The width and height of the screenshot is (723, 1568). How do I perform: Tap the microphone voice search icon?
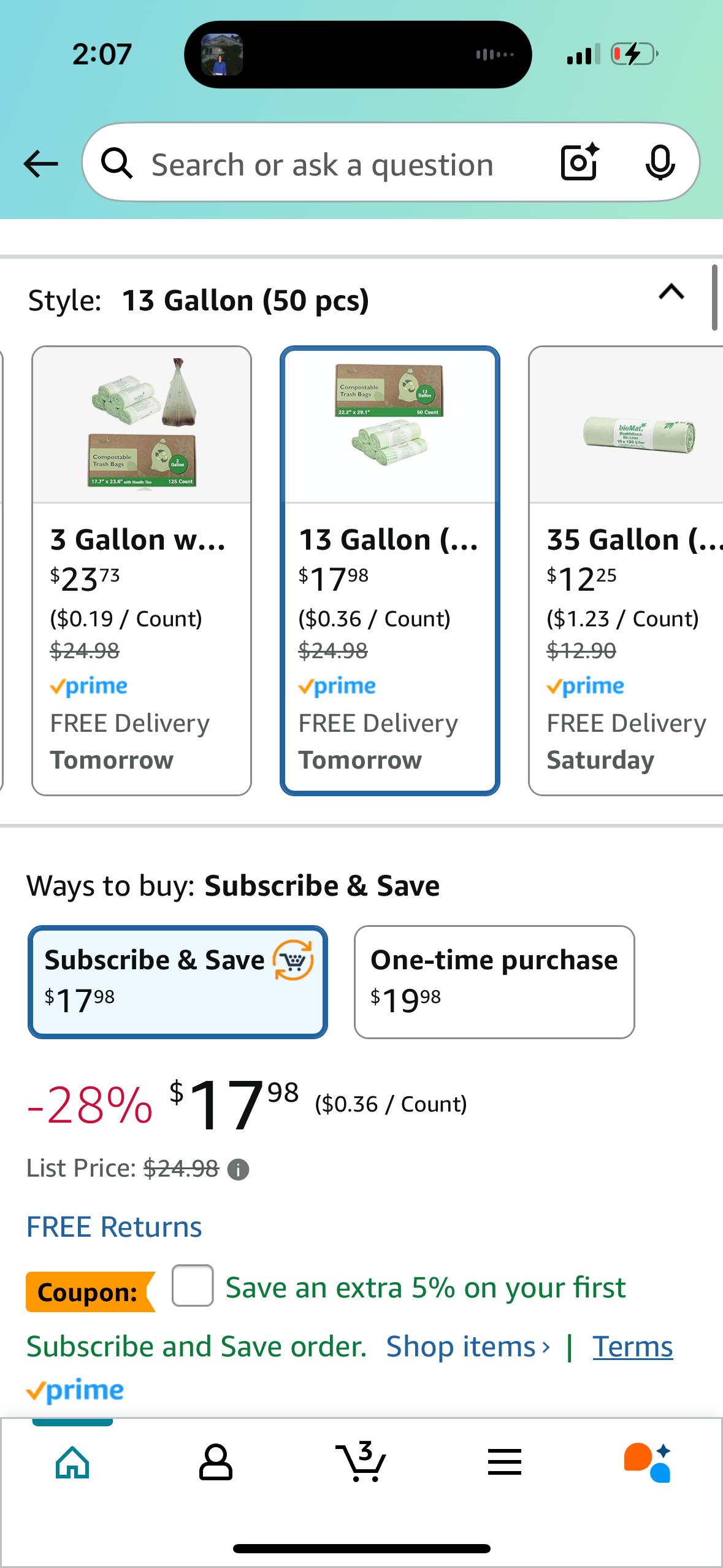[x=660, y=163]
